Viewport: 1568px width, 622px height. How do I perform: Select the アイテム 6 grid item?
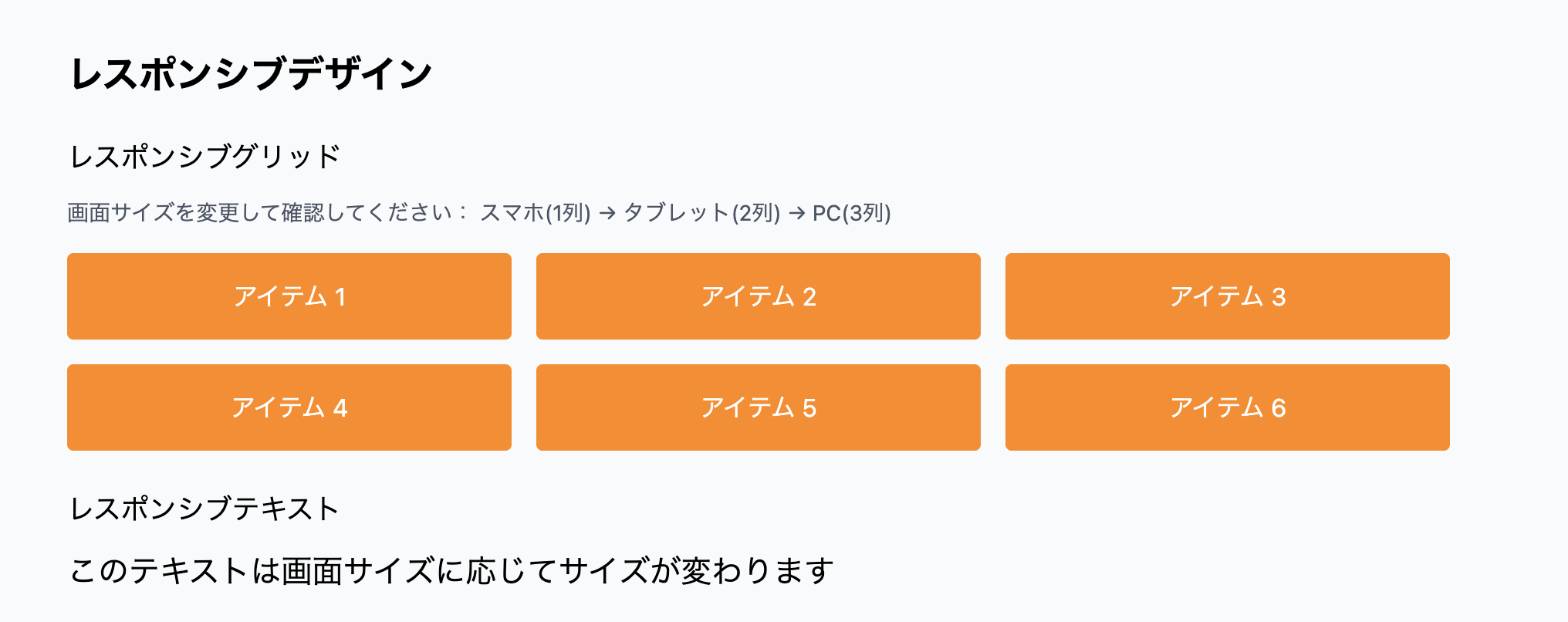click(1228, 407)
